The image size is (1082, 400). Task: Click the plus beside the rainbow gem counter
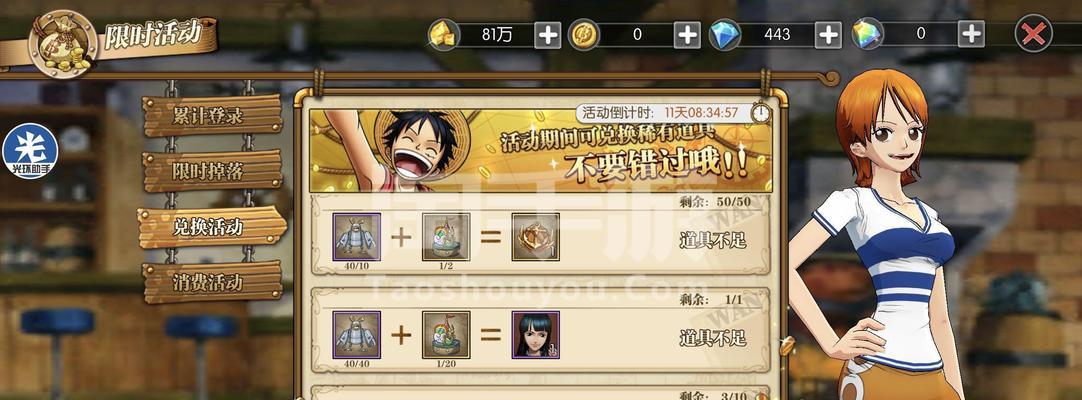point(971,34)
